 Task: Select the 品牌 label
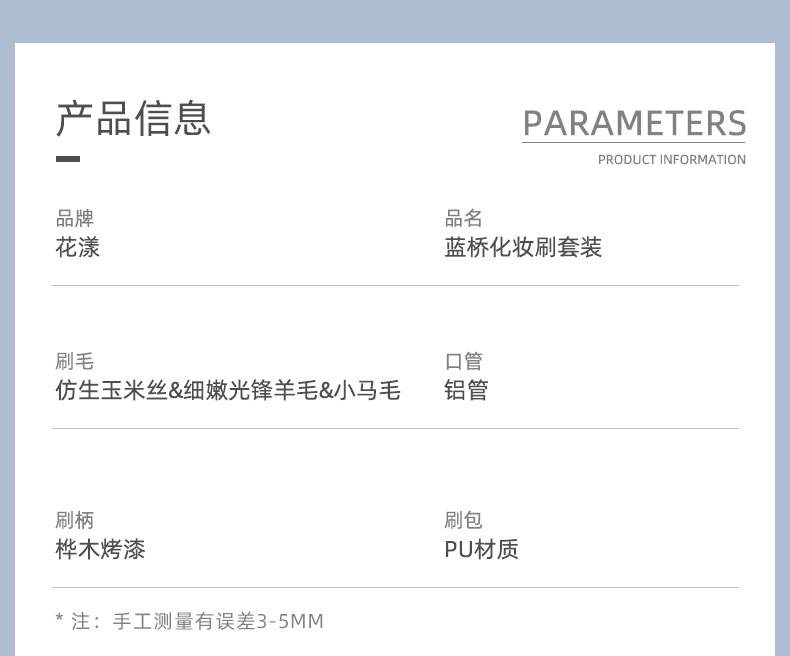tap(75, 219)
